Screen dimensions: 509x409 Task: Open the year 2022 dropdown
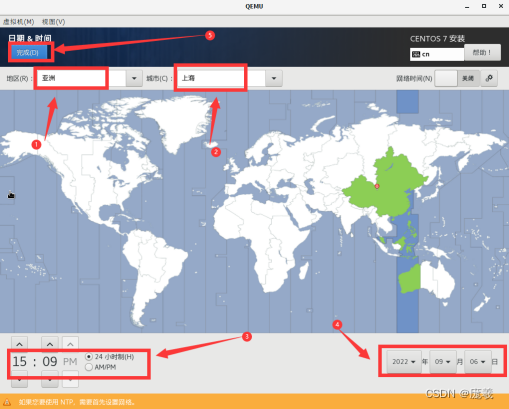pyautogui.click(x=404, y=362)
